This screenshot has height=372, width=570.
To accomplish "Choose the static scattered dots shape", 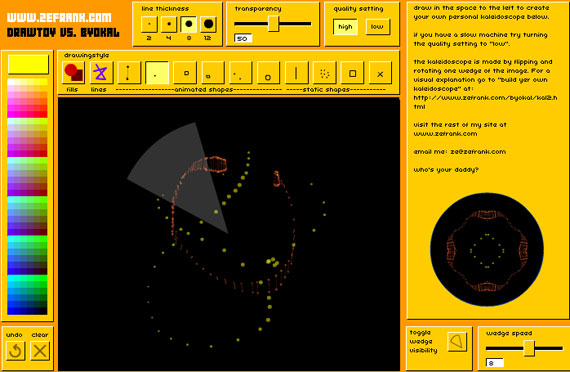I will point(324,73).
